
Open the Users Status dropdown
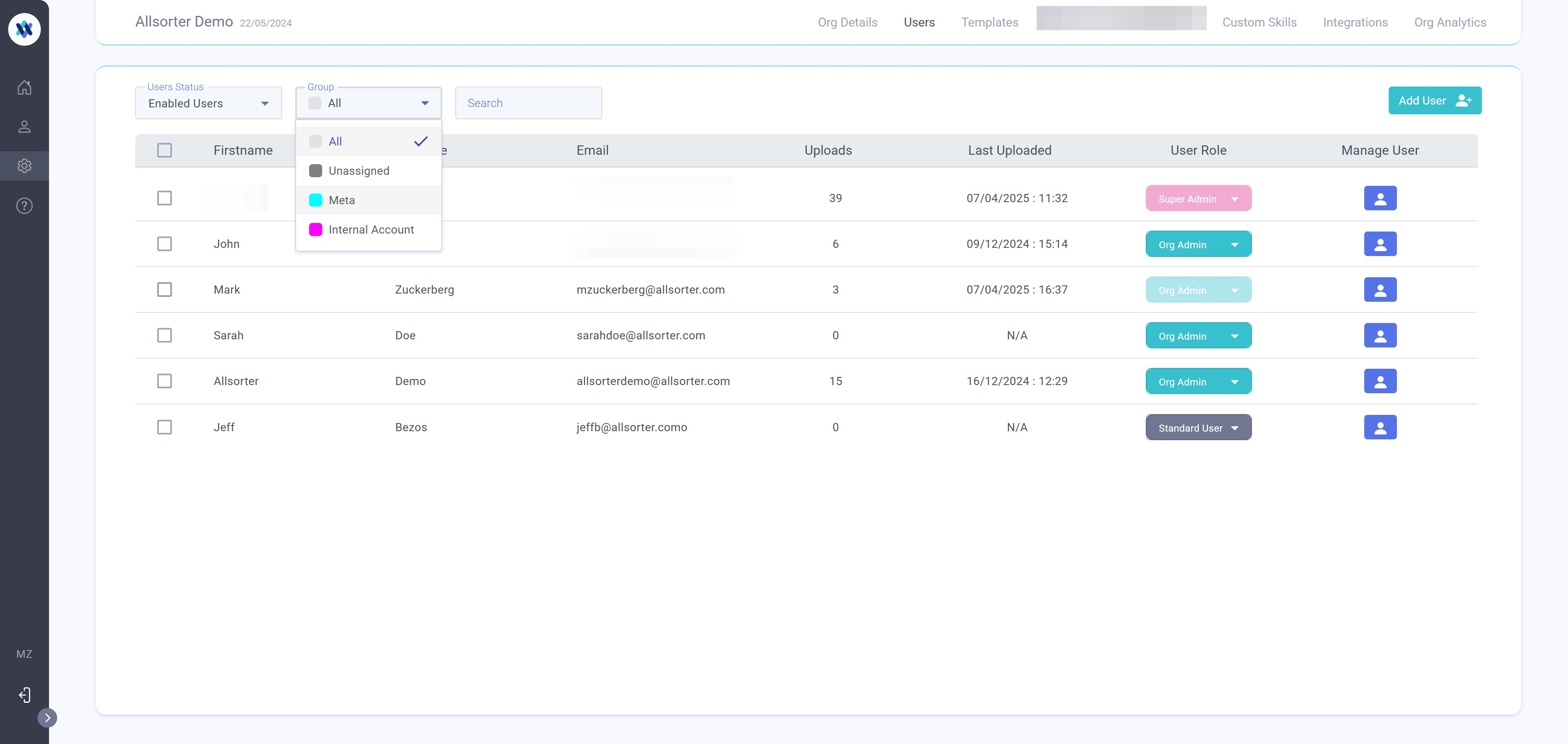[208, 103]
